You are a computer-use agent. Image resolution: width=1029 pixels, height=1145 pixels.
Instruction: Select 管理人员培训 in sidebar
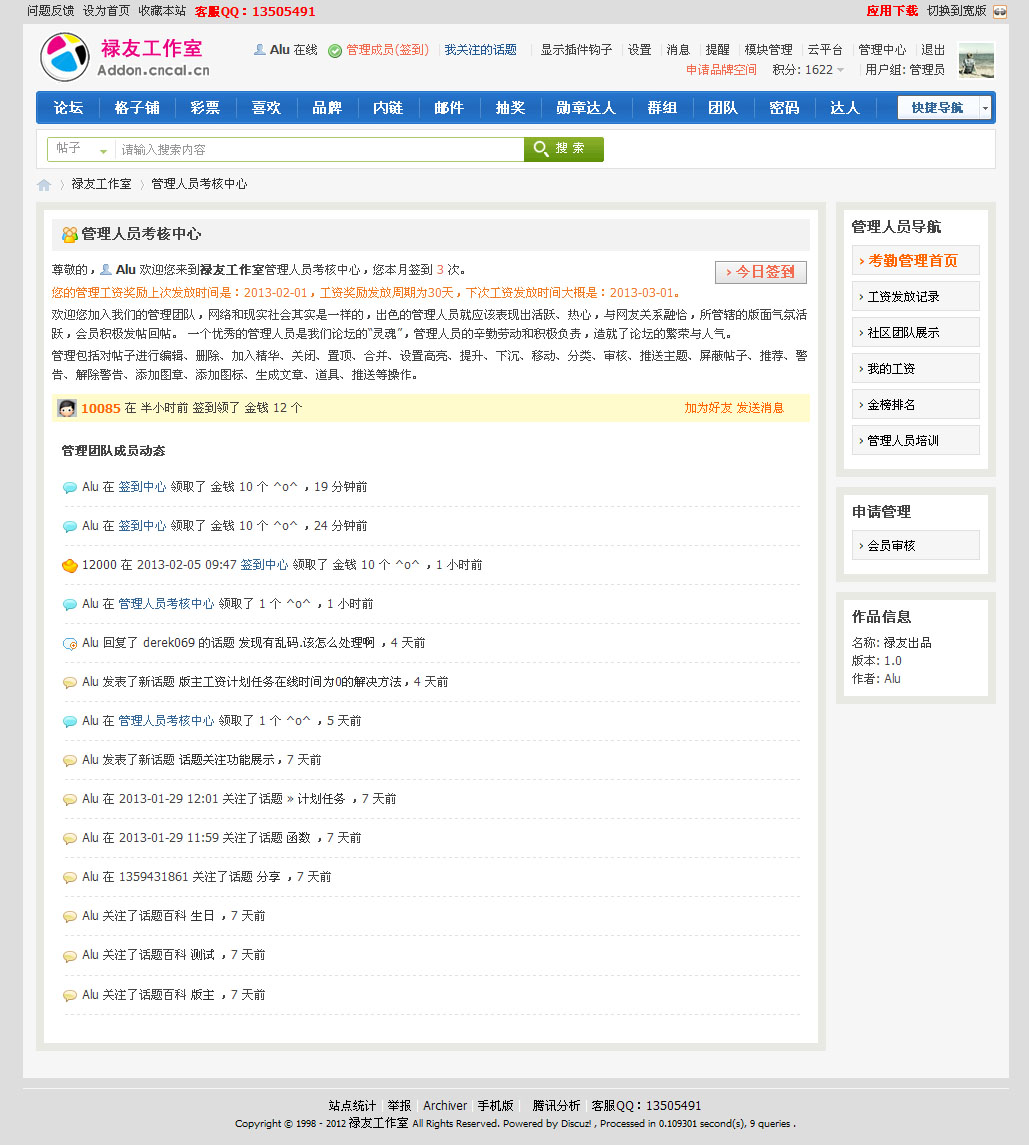pyautogui.click(x=915, y=440)
